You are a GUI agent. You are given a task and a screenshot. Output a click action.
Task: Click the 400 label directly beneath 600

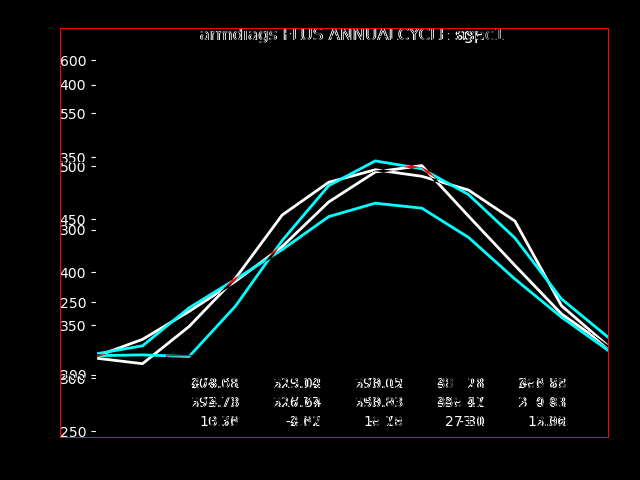pos(73,85)
